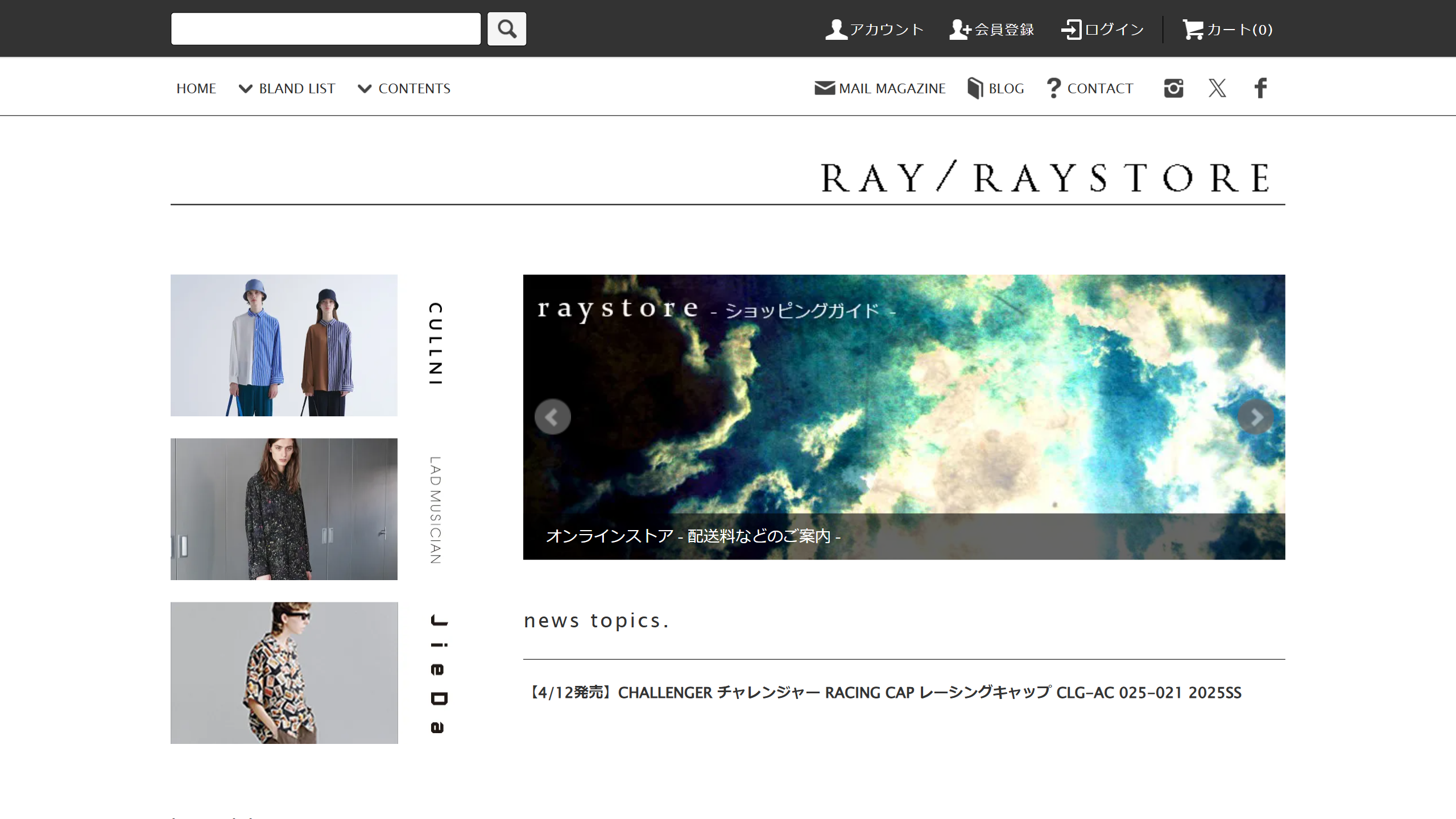Screen dimensions: 1456x819
Task: Open the Facebook icon link
Action: (x=1260, y=88)
